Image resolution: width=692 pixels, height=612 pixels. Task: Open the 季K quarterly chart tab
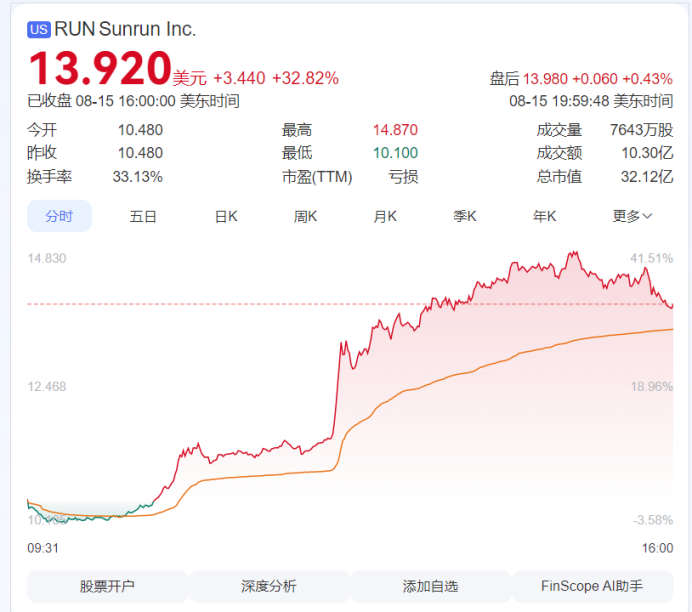coord(465,217)
